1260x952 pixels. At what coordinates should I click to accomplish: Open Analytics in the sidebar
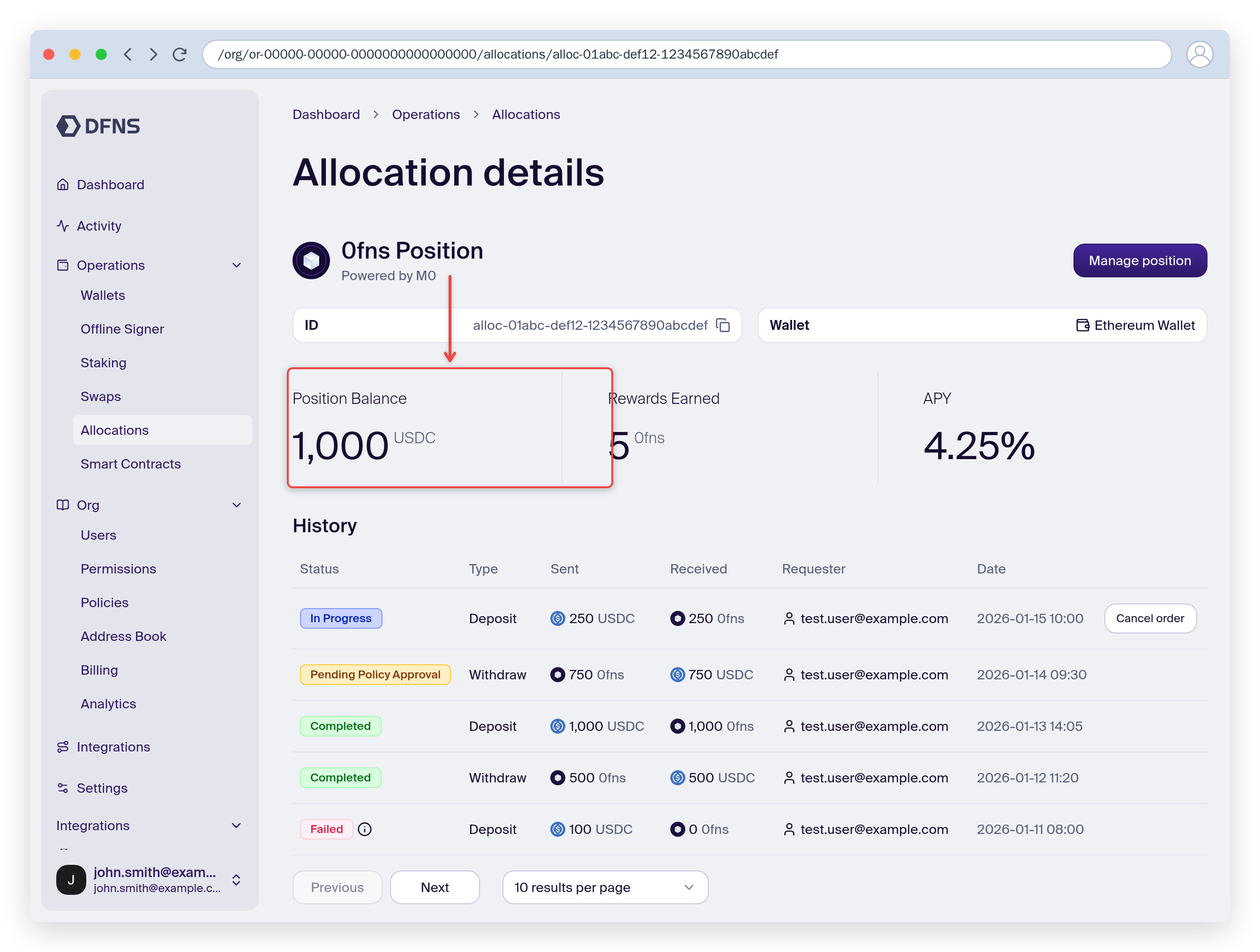click(108, 704)
